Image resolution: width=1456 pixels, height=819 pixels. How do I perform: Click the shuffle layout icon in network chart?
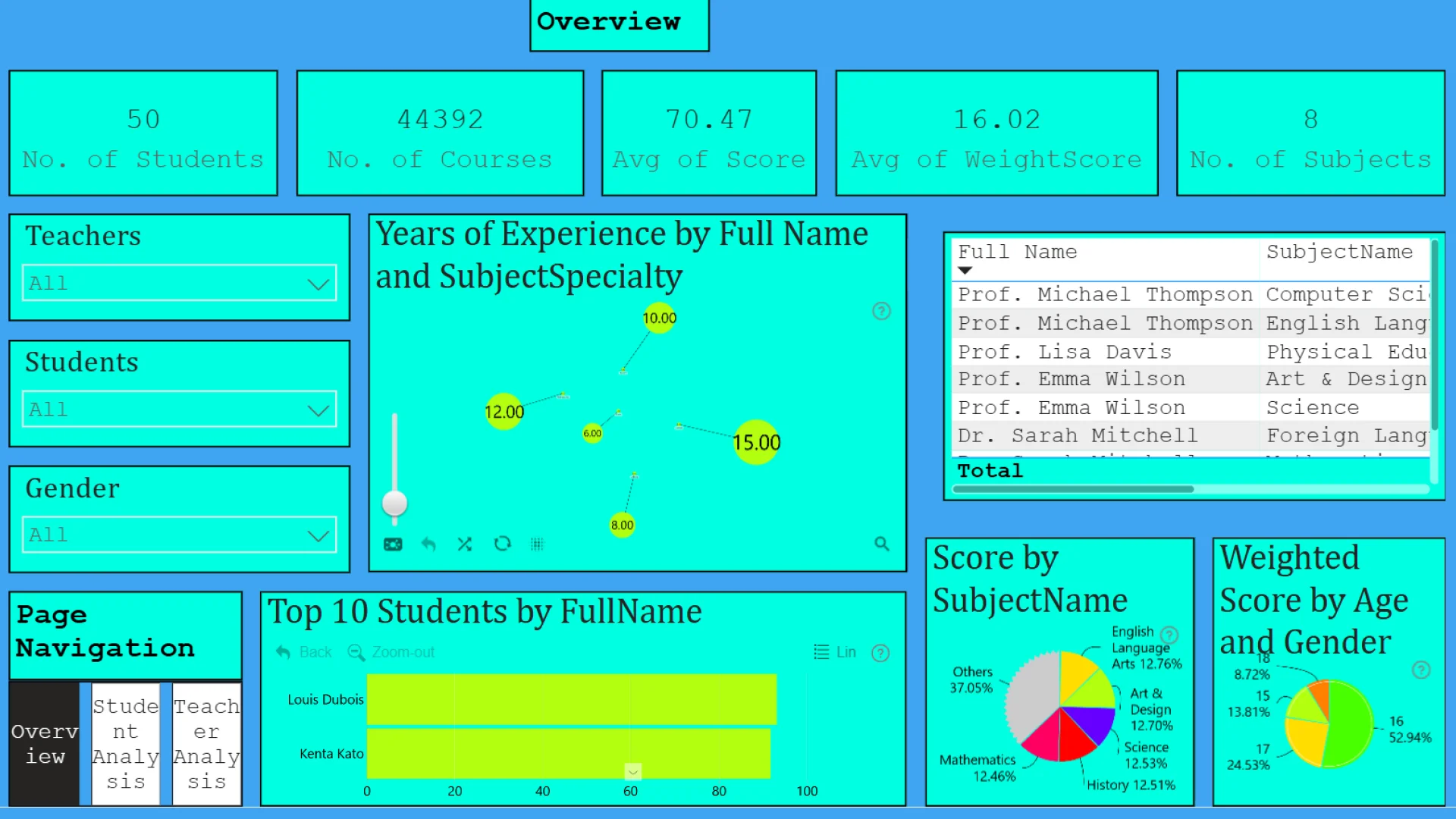tap(465, 544)
